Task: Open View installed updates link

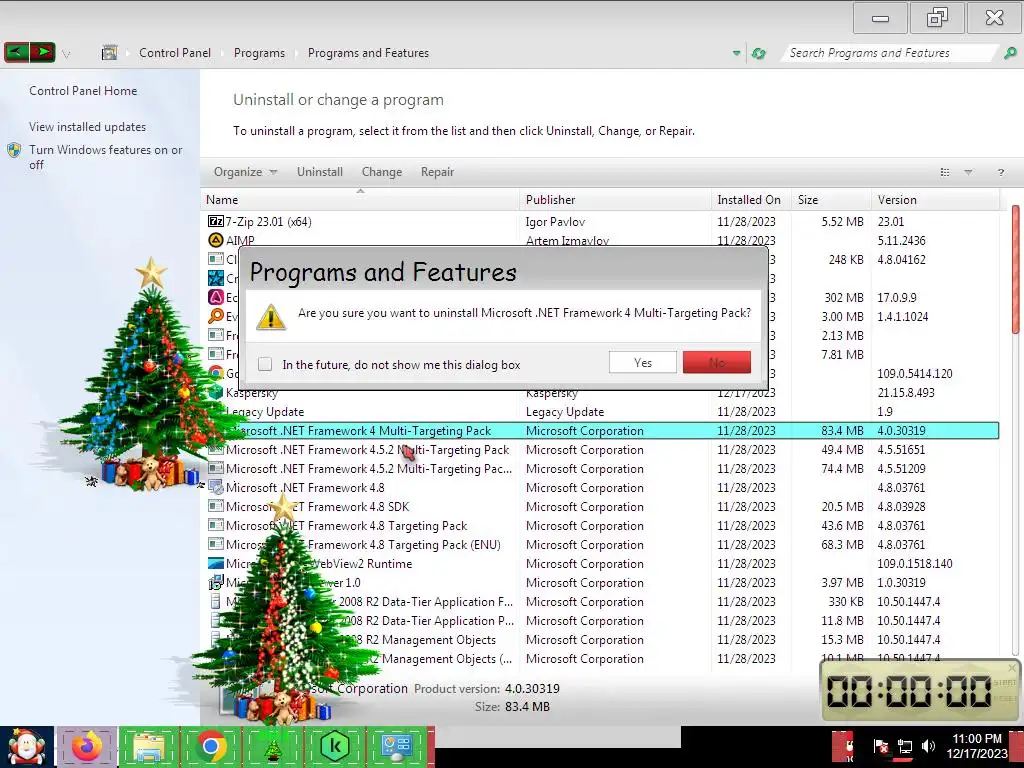Action: click(x=88, y=127)
